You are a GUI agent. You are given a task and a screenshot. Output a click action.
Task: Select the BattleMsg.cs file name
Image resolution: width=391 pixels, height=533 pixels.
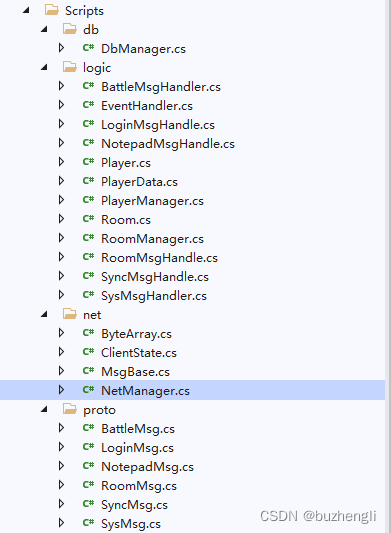pos(138,429)
